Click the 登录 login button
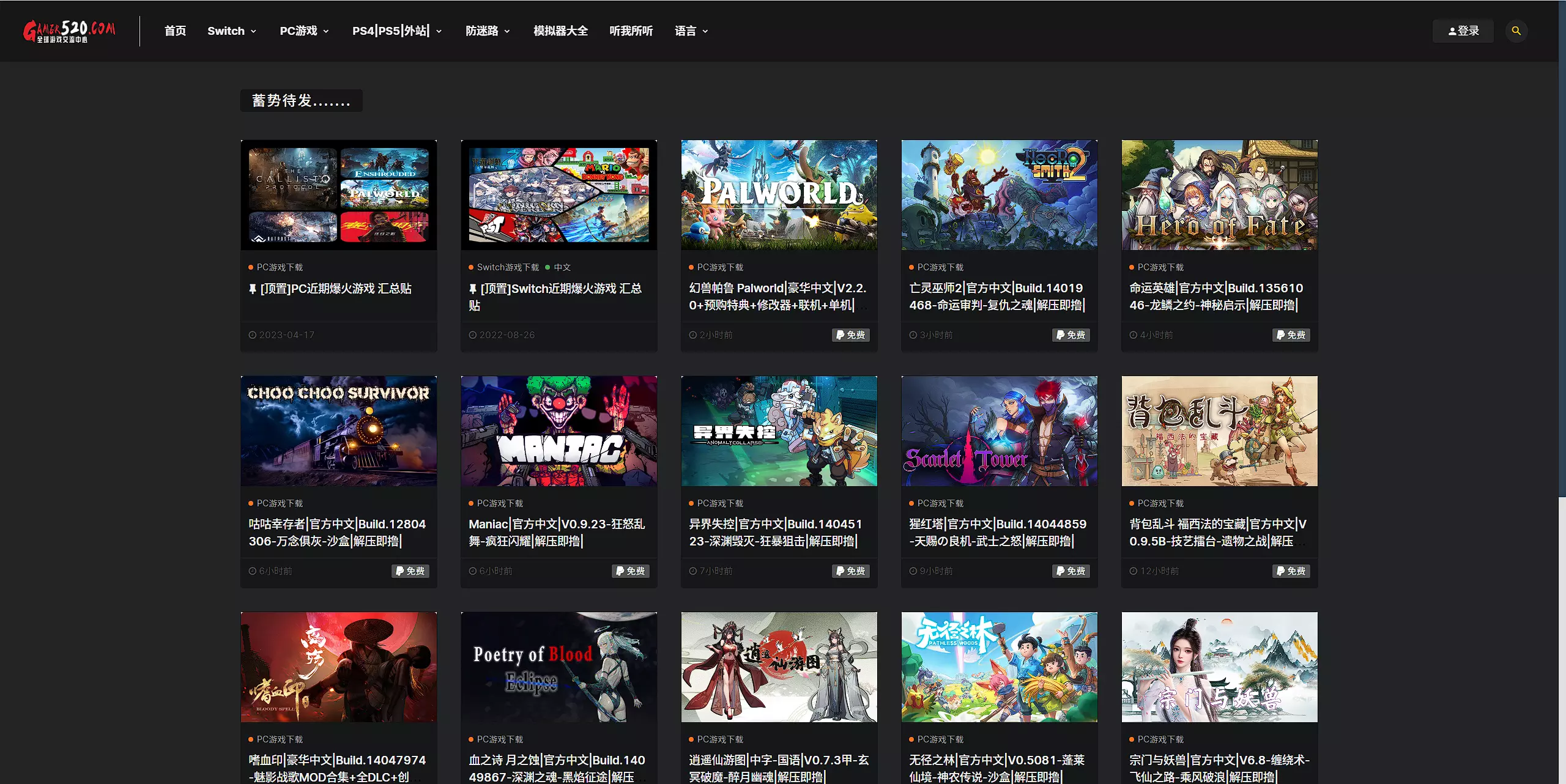Screen dimensions: 1566x784 click(1463, 31)
